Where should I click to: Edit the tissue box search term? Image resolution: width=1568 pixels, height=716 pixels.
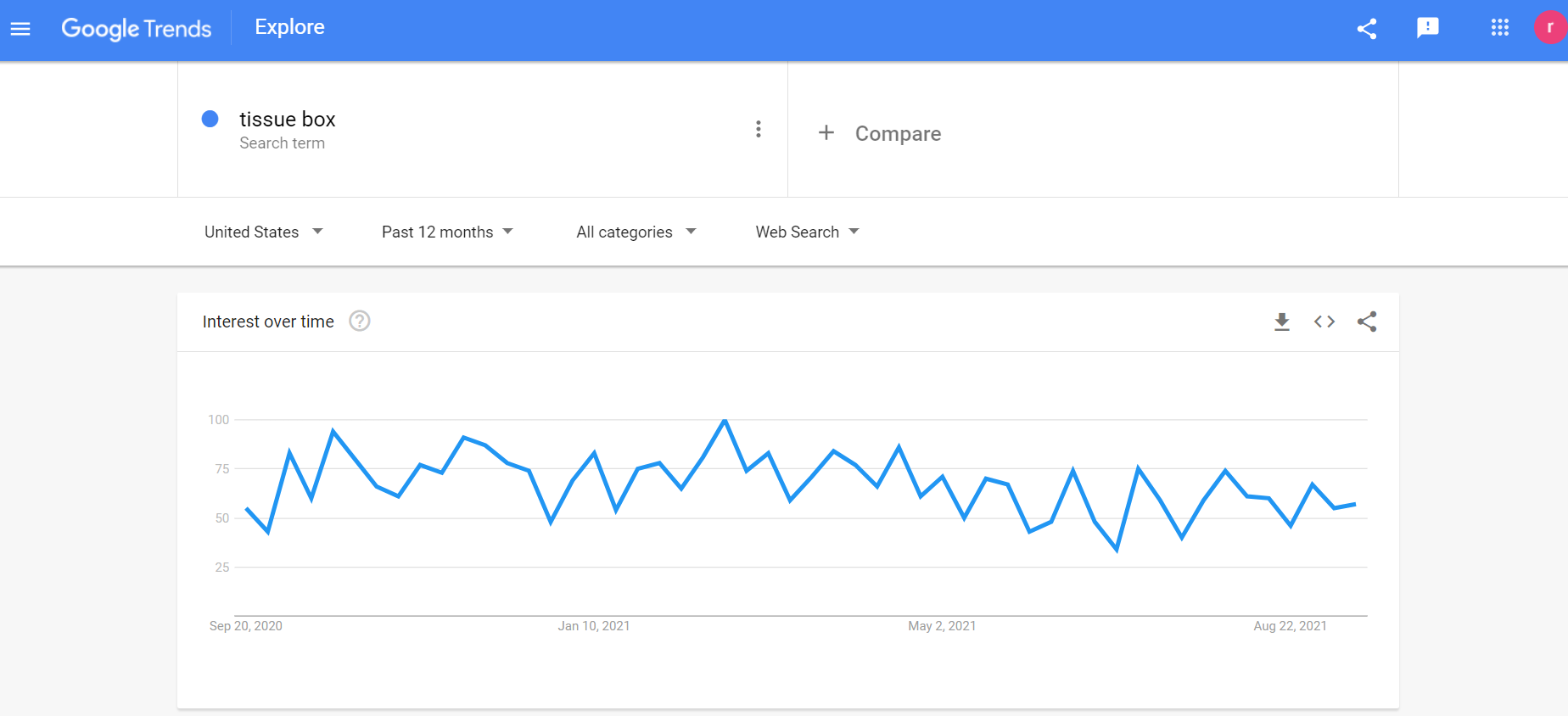[288, 120]
